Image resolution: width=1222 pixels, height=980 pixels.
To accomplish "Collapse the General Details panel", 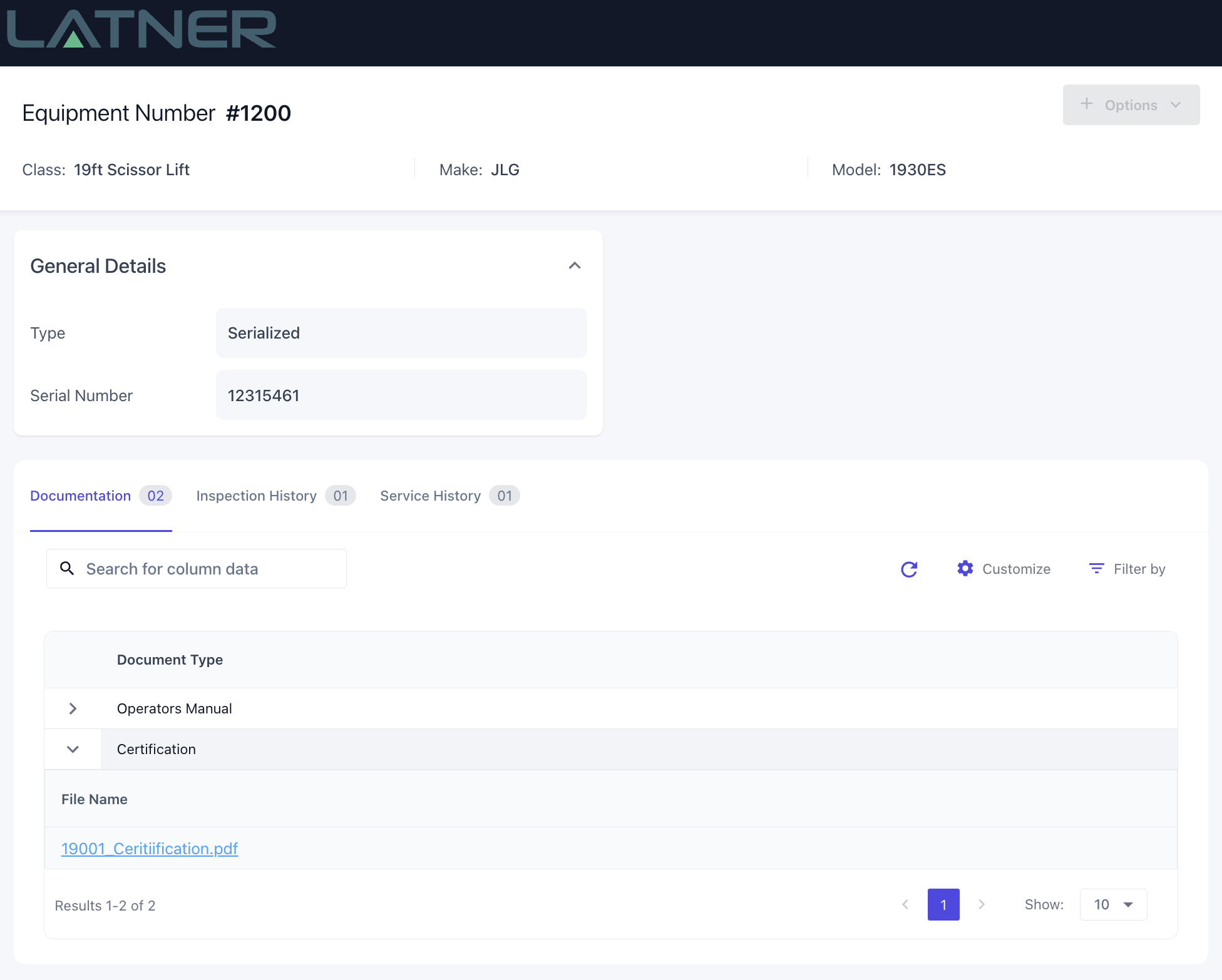I will pos(574,266).
